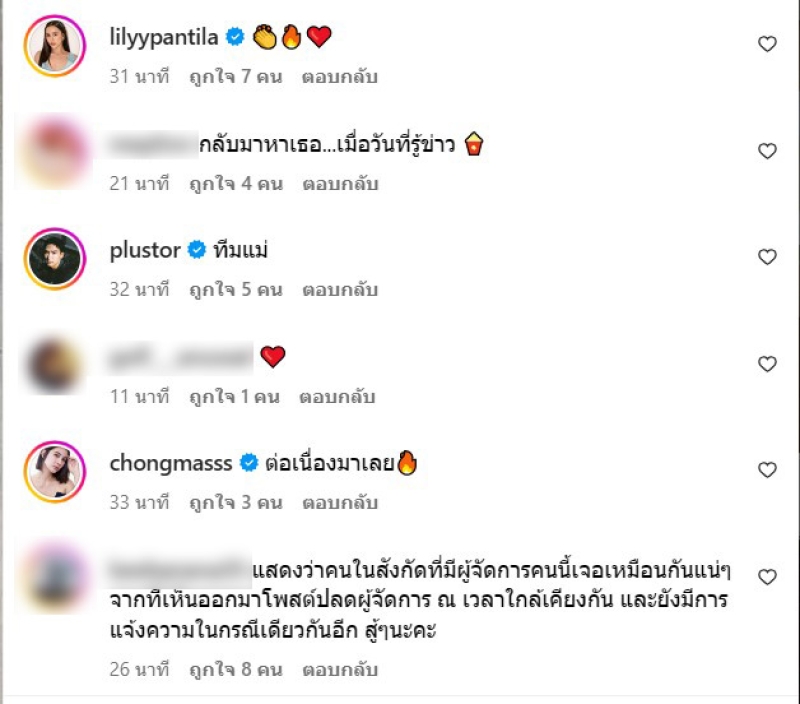Reply to lilyypantila's comment via ตอบกลับ
Screen dimensions: 800x704
(x=340, y=77)
